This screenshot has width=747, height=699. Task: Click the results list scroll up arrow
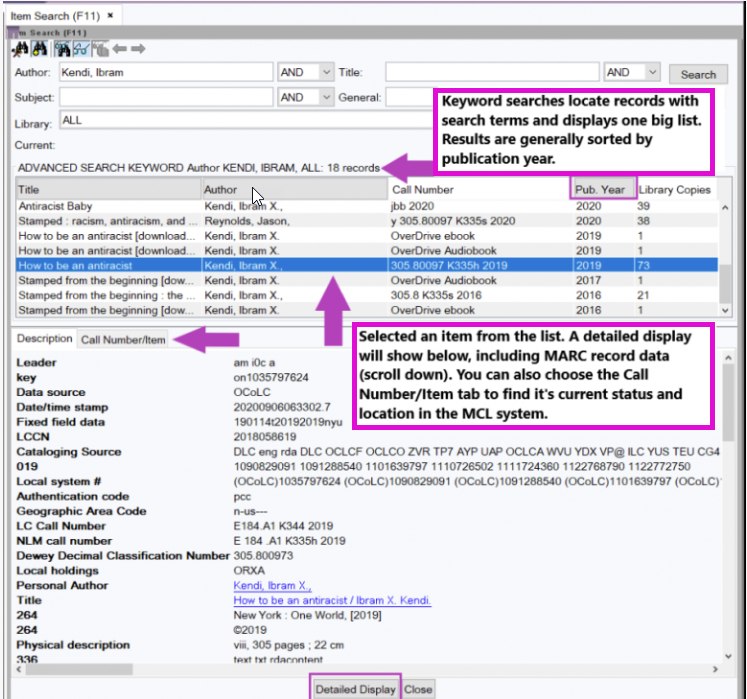point(725,207)
